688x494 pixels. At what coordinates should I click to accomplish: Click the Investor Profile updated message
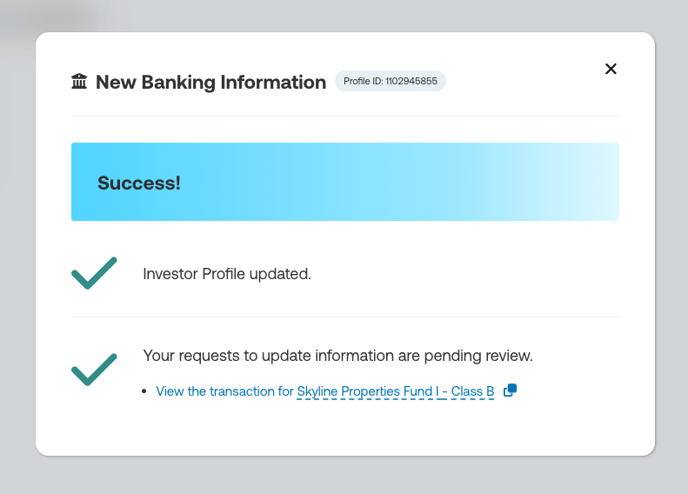(227, 274)
